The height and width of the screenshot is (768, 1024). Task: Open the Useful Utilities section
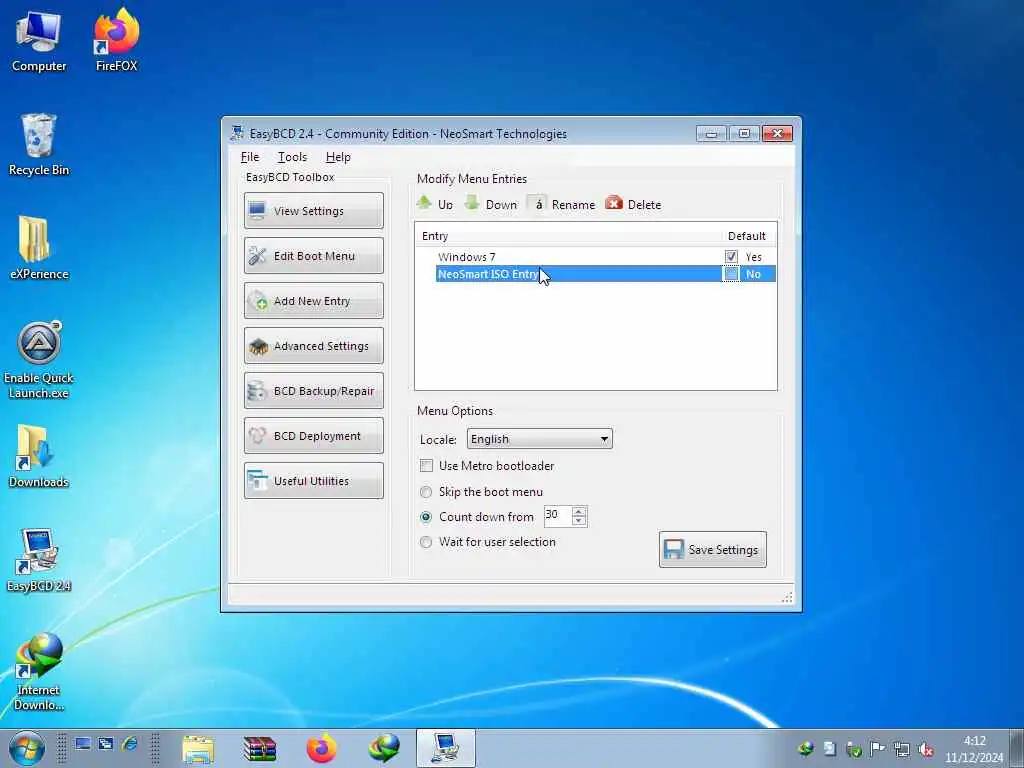(x=313, y=481)
